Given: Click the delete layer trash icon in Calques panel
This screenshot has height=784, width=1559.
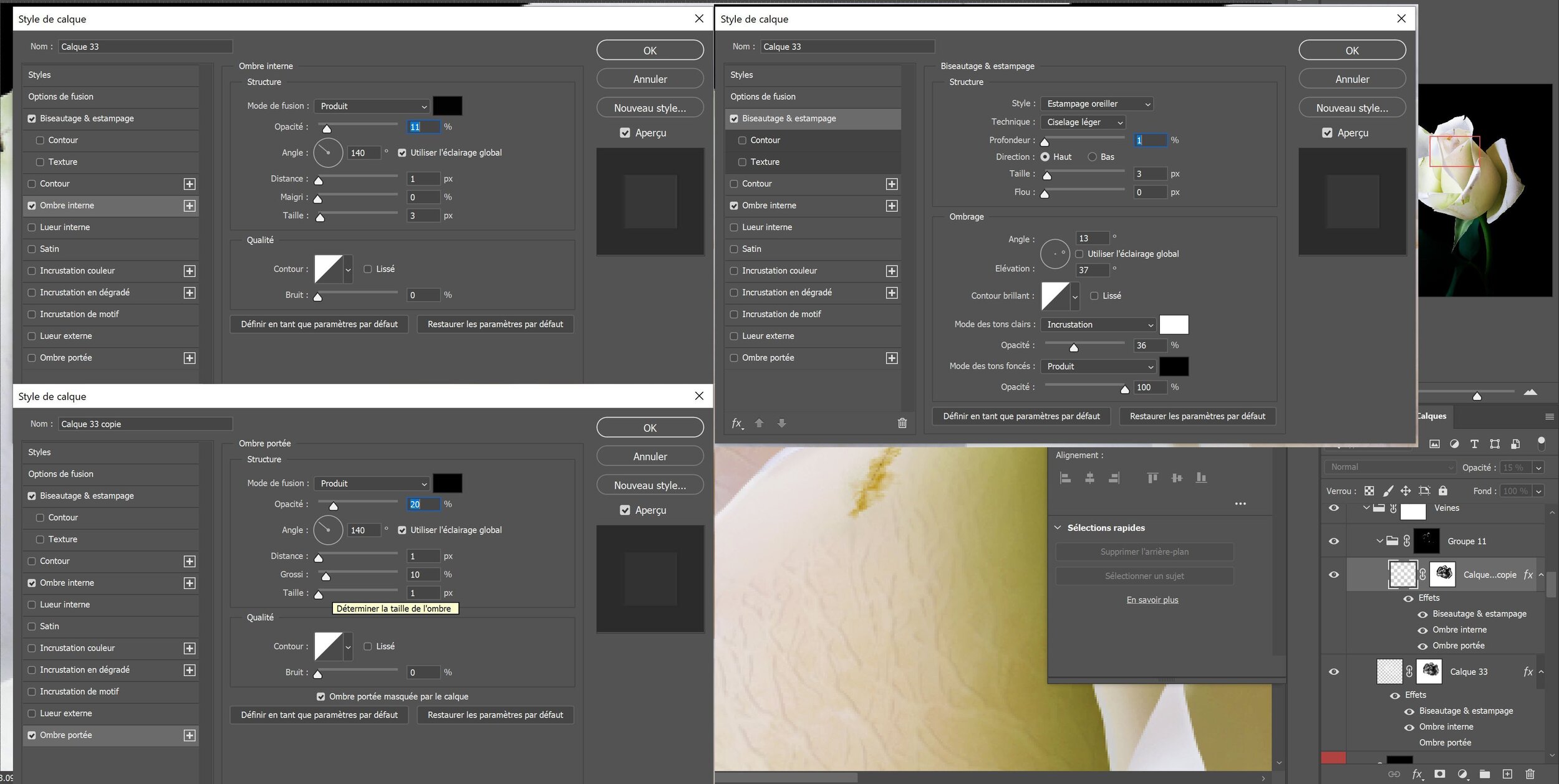Looking at the screenshot, I should (1530, 774).
